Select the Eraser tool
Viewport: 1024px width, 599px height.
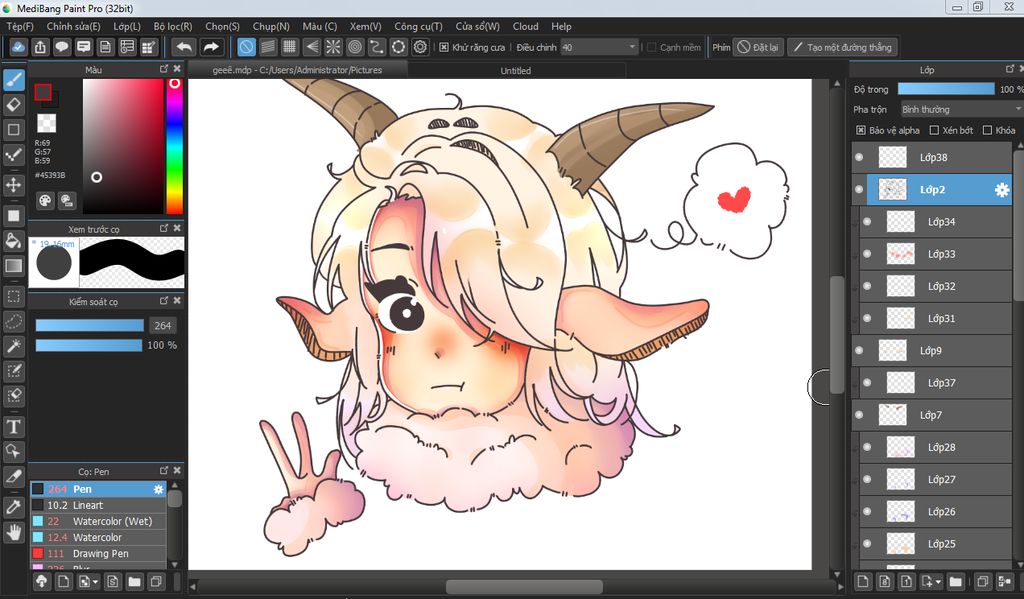click(x=14, y=105)
